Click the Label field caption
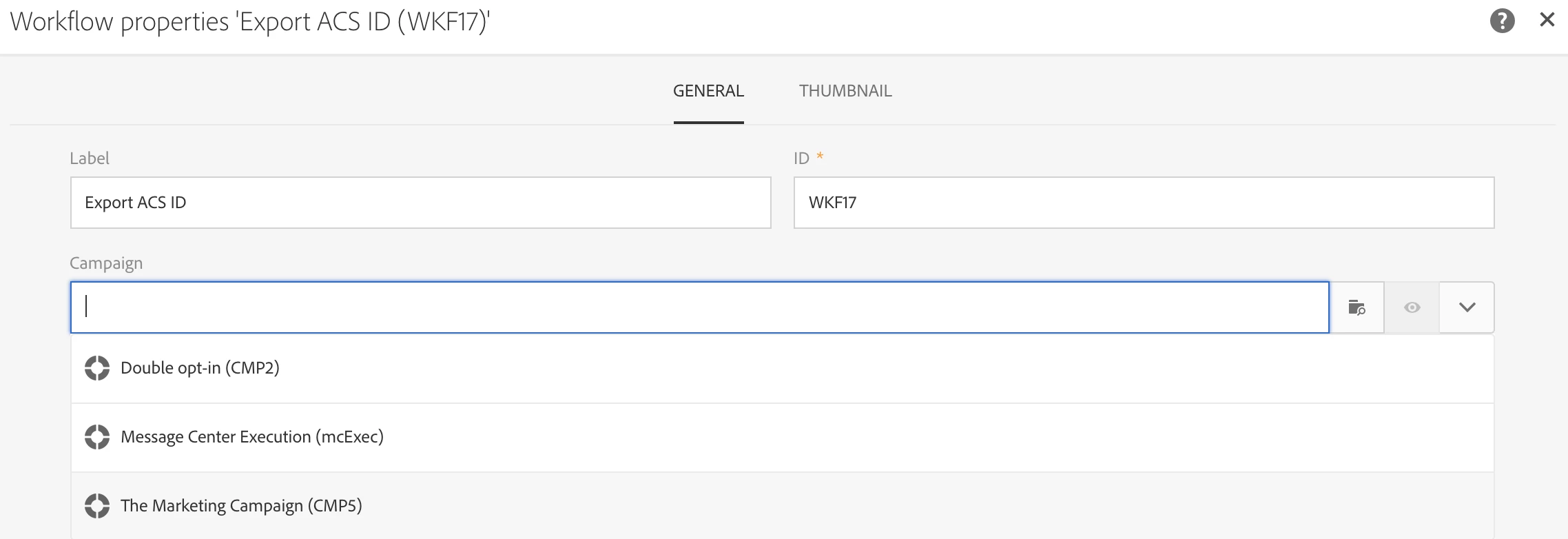Viewport: 1568px width, 539px height. point(90,159)
